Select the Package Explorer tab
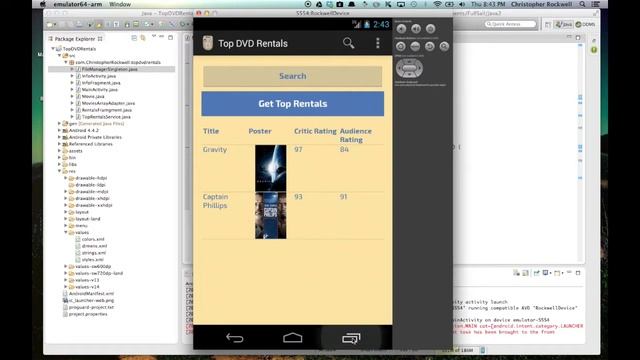The image size is (640, 360). point(75,39)
